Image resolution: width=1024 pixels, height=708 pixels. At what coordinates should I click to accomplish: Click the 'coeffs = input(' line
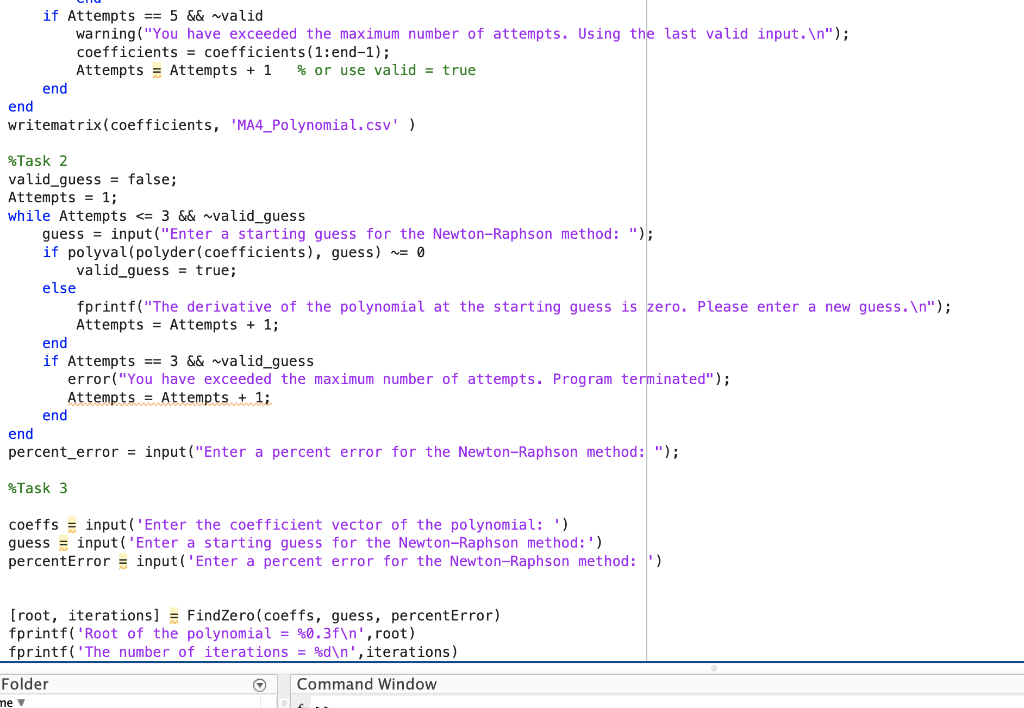tap(288, 524)
